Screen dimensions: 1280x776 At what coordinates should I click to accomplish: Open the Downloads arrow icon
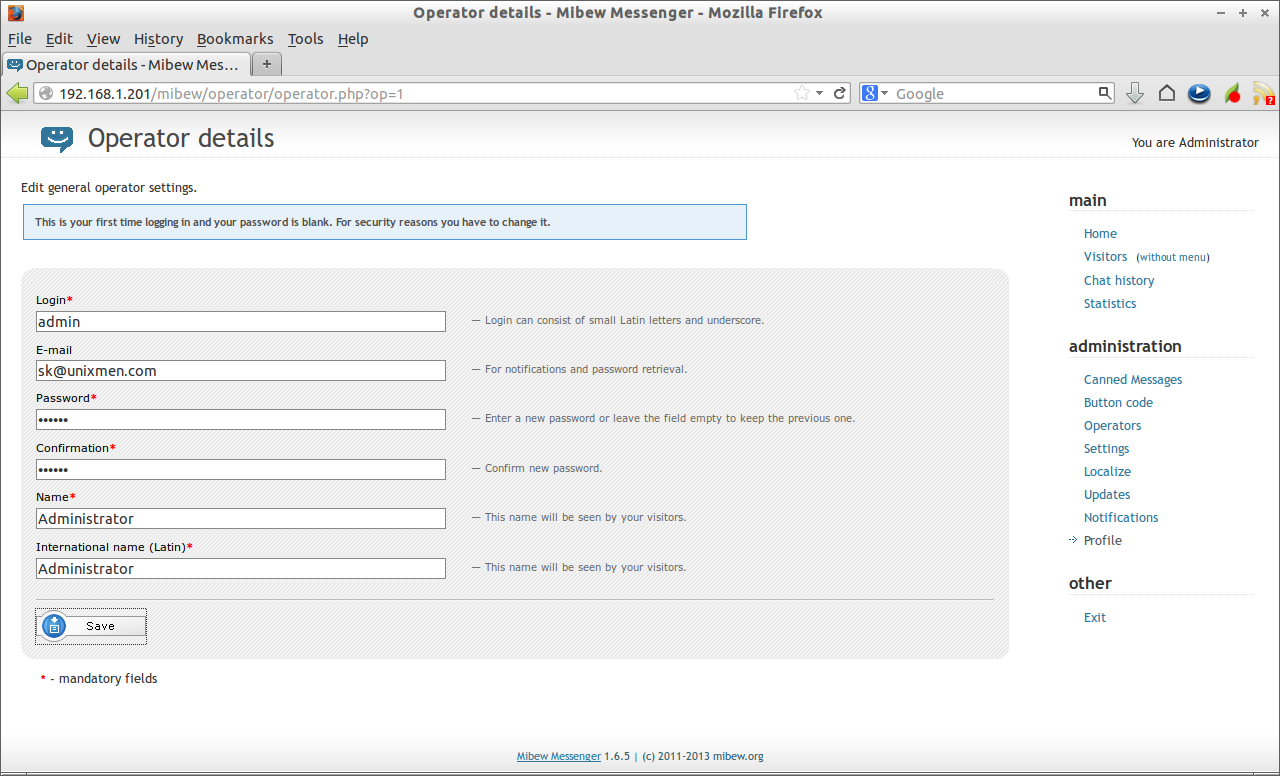tap(1135, 93)
